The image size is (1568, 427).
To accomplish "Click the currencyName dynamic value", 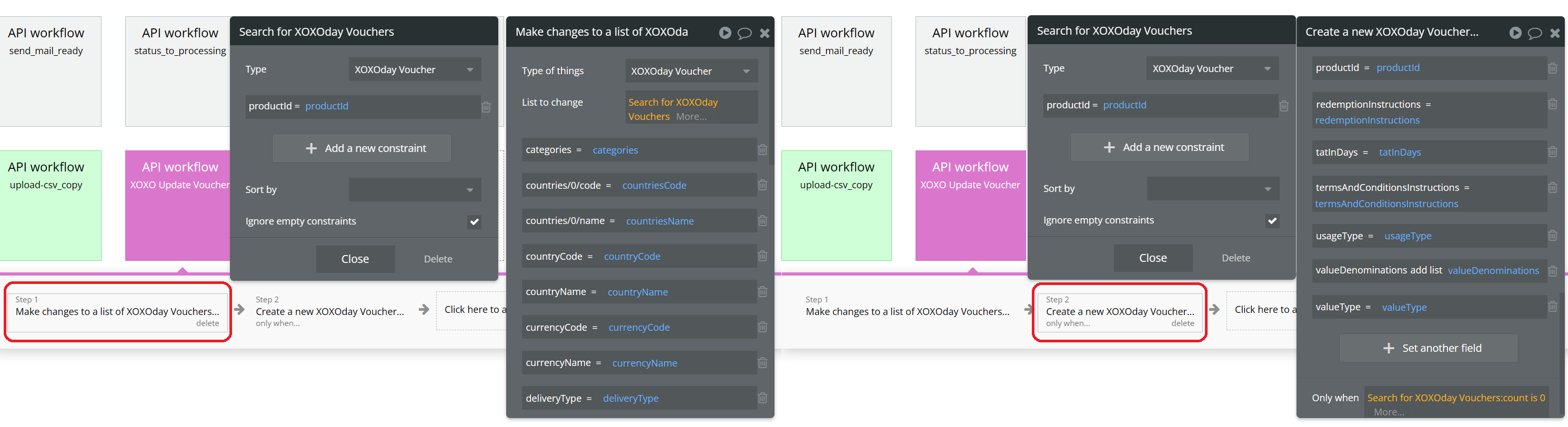I will point(644,363).
